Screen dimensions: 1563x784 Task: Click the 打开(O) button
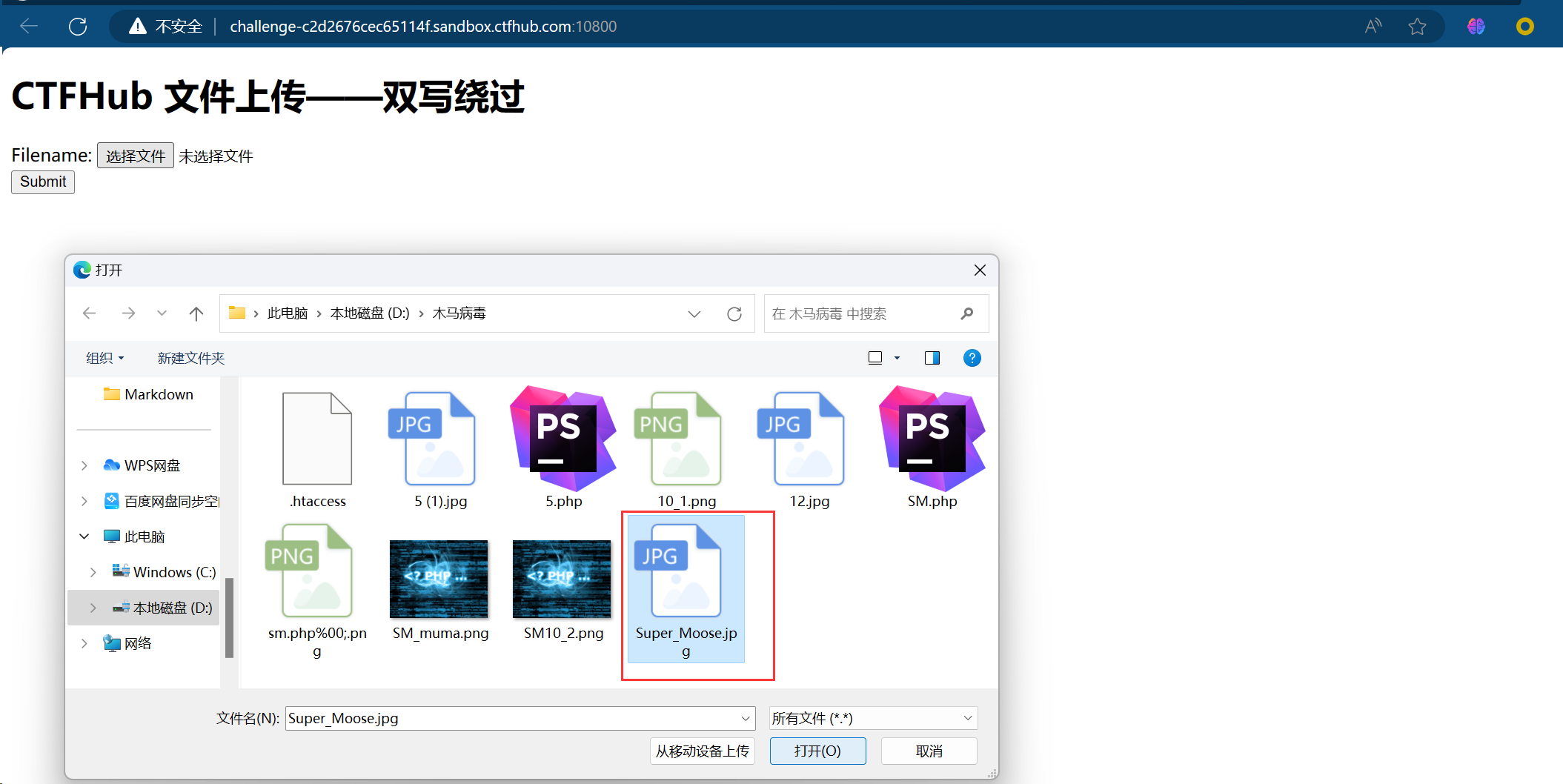[x=817, y=751]
